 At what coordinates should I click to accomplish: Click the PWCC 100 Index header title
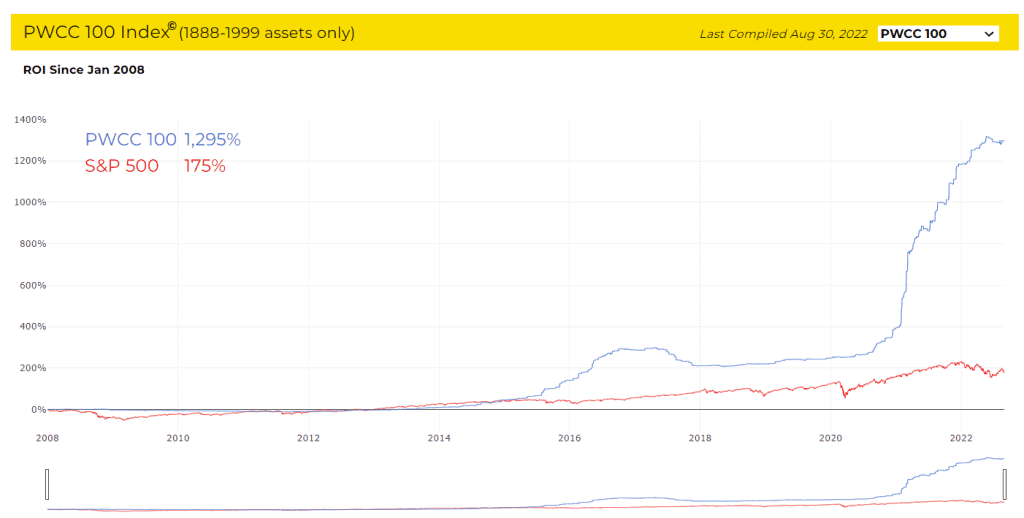94,33
